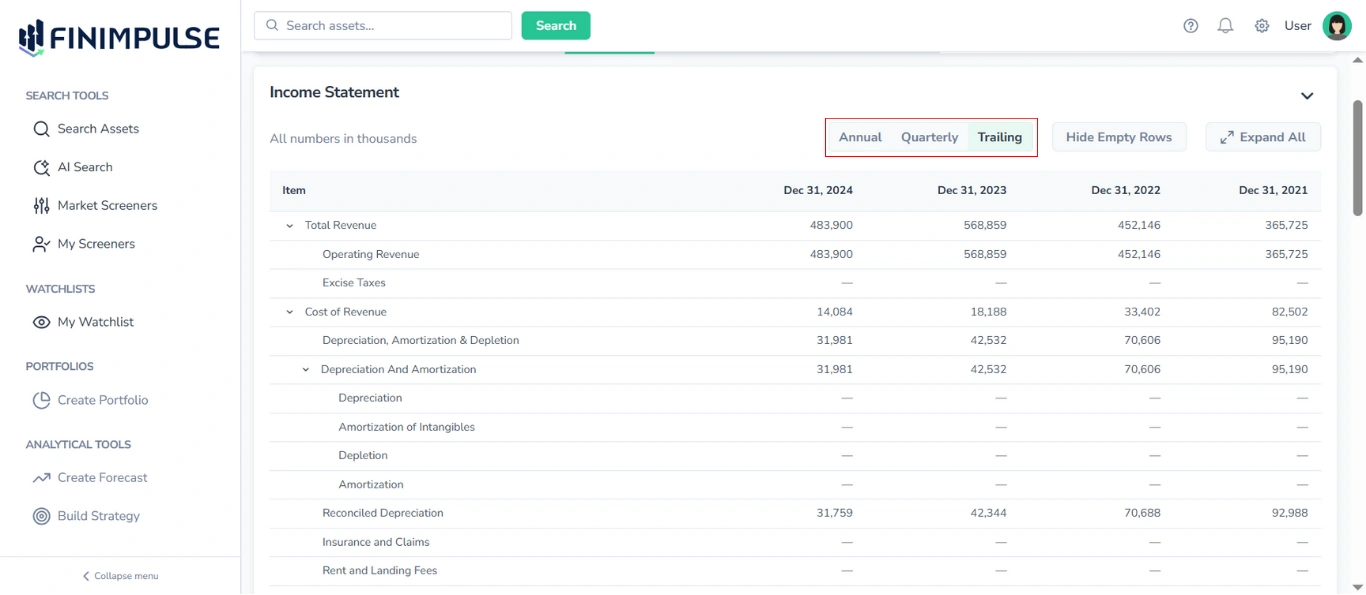1366x595 pixels.
Task: Switch the statement period to Quarterly
Action: click(928, 137)
